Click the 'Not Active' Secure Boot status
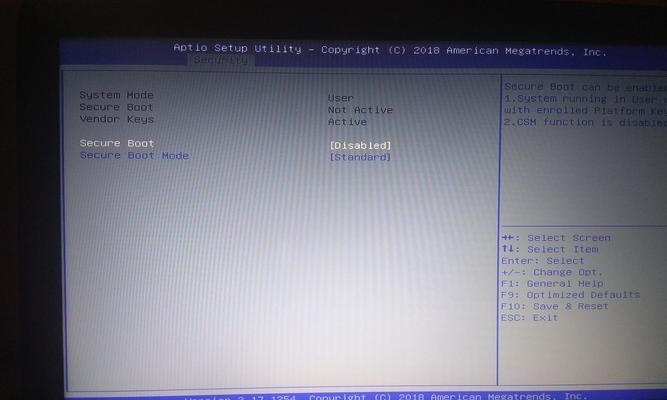This screenshot has height=400, width=667. (360, 110)
